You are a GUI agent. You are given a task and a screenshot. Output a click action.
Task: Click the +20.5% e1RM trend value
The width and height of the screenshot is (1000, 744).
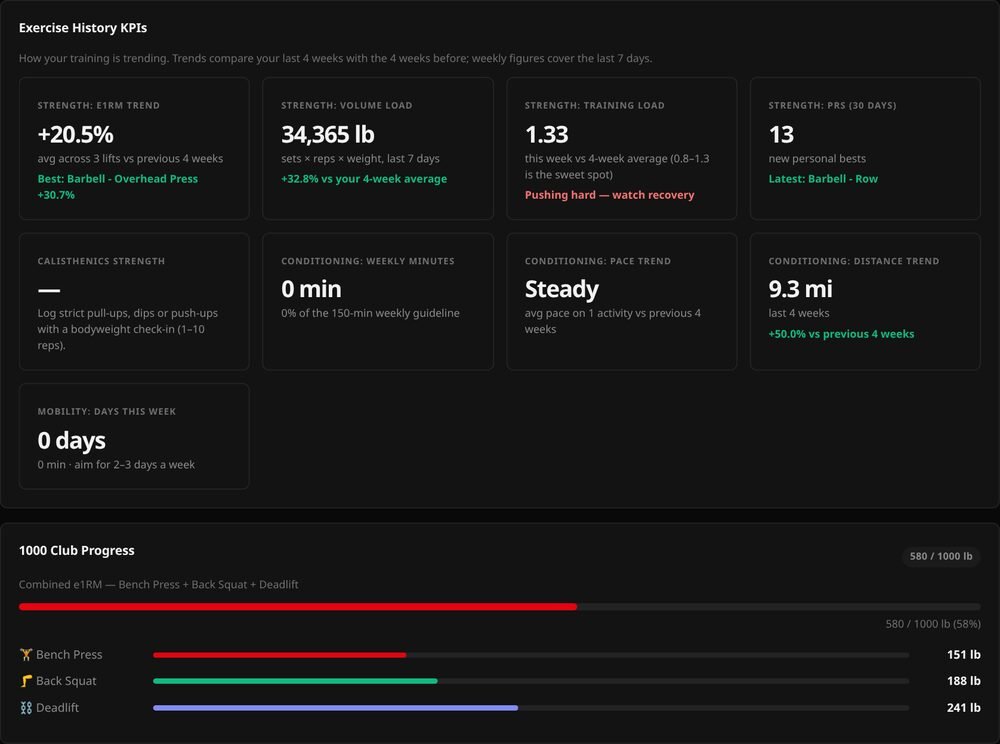(75, 135)
